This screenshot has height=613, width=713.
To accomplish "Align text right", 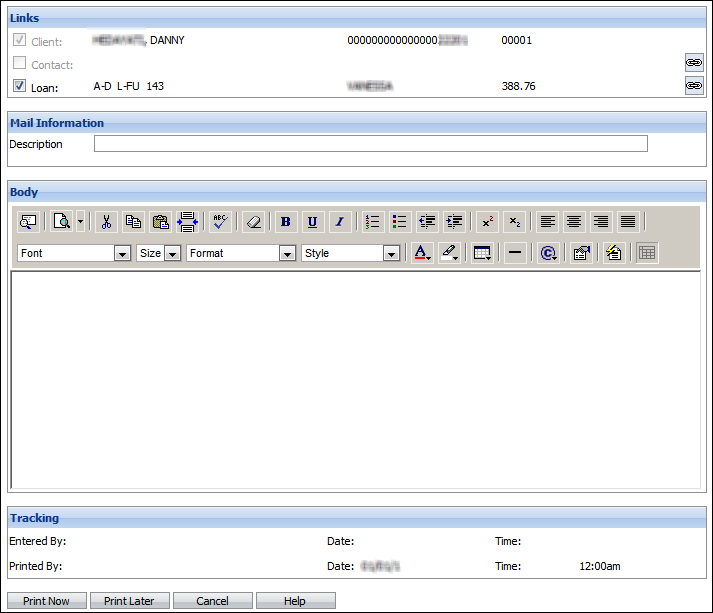I will click(601, 222).
